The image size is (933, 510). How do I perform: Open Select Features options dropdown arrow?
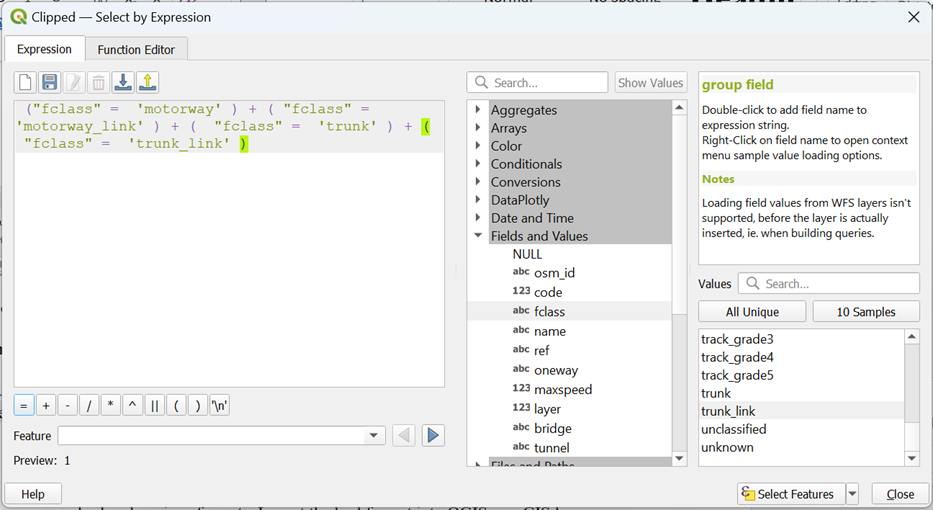click(852, 494)
